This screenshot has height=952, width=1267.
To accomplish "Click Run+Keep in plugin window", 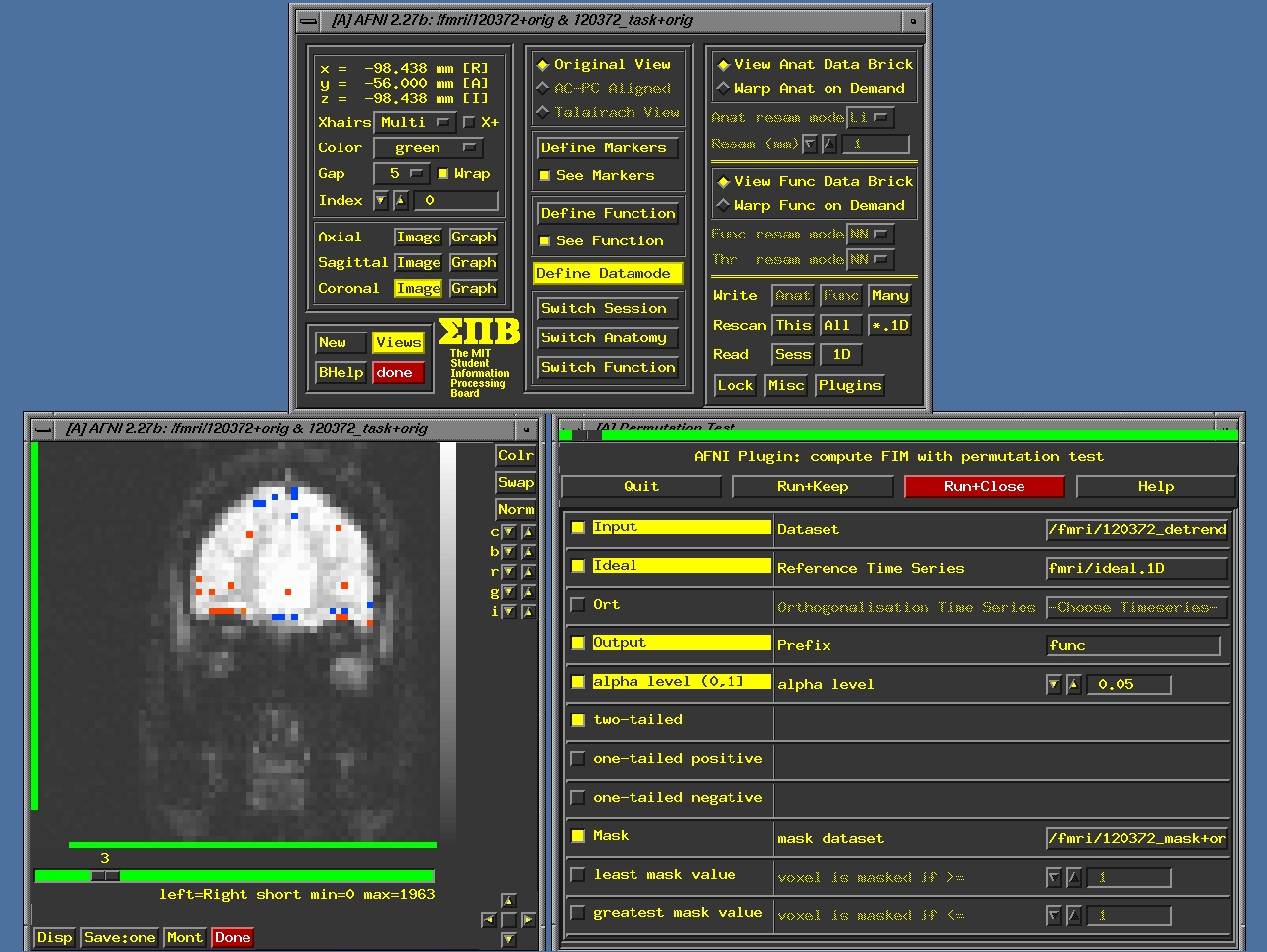I will (813, 487).
